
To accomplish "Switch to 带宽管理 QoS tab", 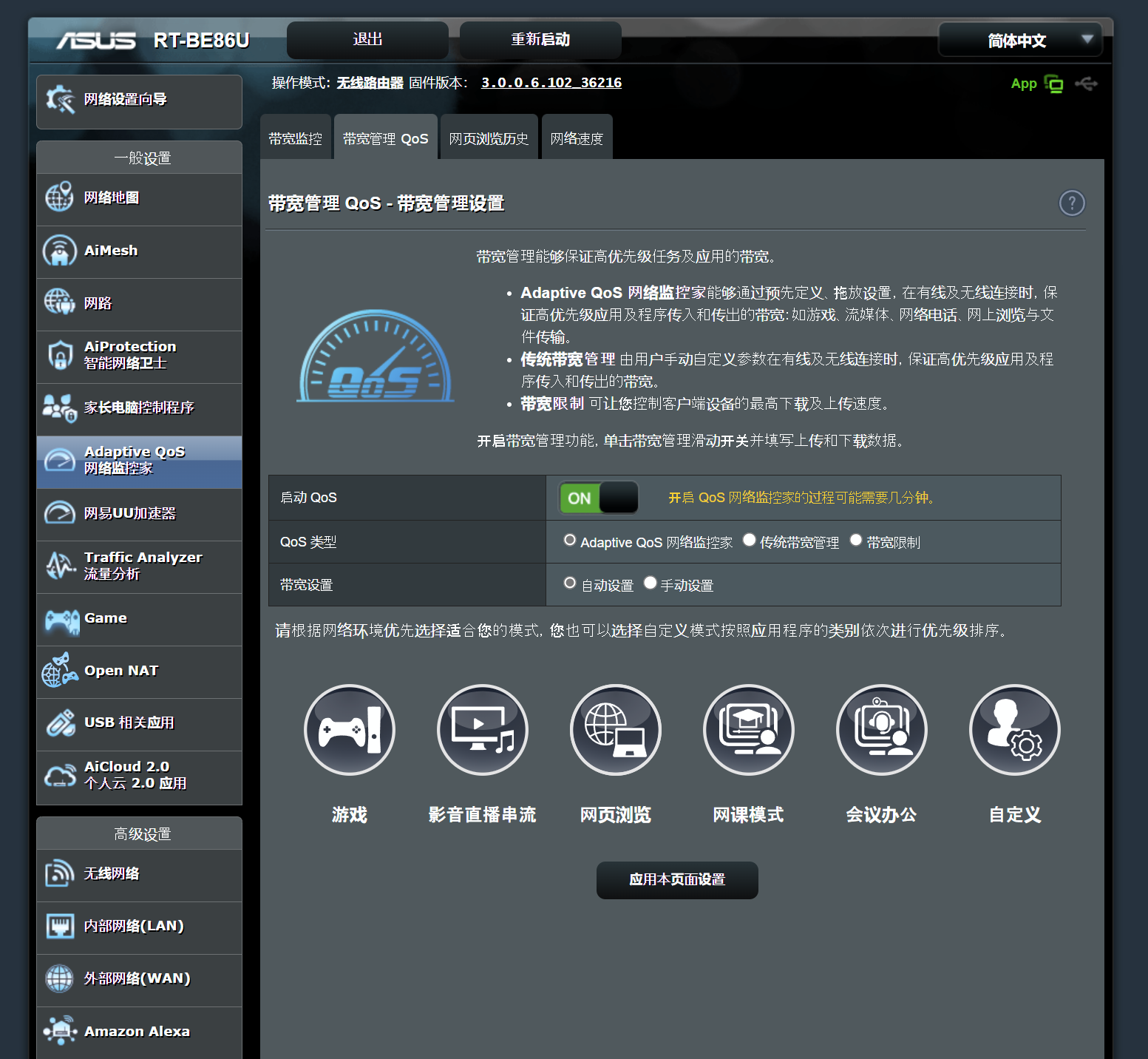I will pyautogui.click(x=386, y=138).
